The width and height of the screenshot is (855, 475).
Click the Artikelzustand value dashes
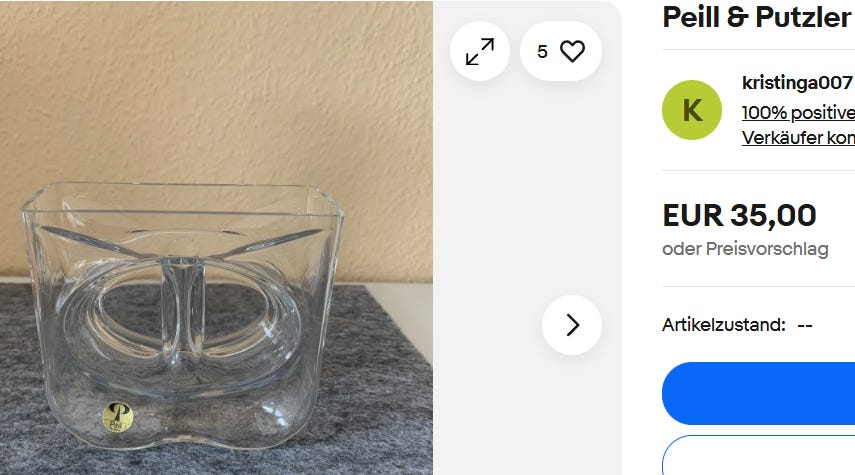[x=805, y=326]
